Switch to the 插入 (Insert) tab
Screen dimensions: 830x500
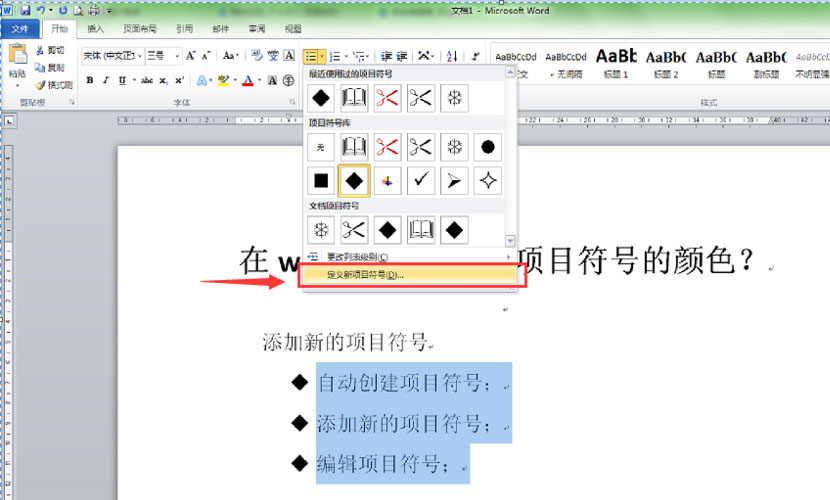[95, 29]
